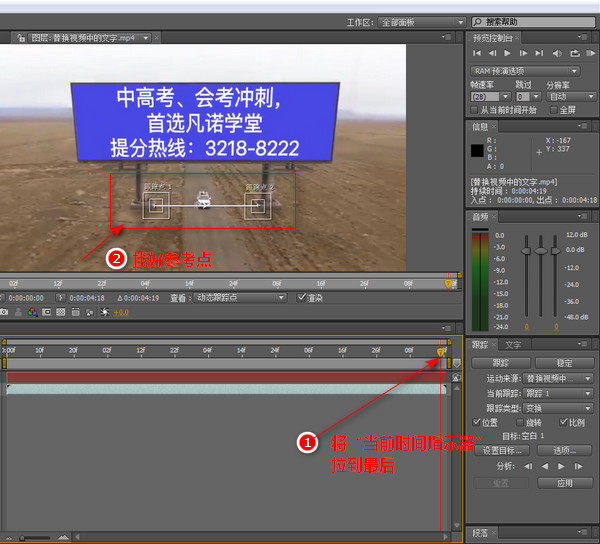The width and height of the screenshot is (600, 544).
Task: Select the 跟踪 panel tab
Action: (480, 345)
